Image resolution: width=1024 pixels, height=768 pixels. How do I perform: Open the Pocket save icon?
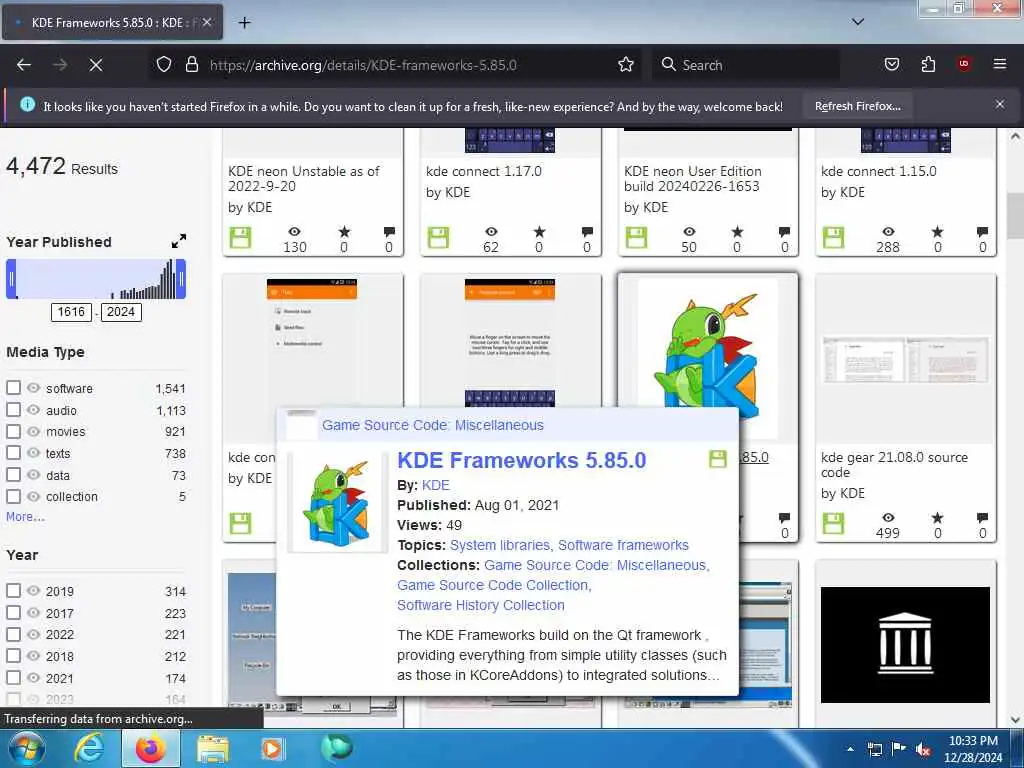[x=891, y=65]
